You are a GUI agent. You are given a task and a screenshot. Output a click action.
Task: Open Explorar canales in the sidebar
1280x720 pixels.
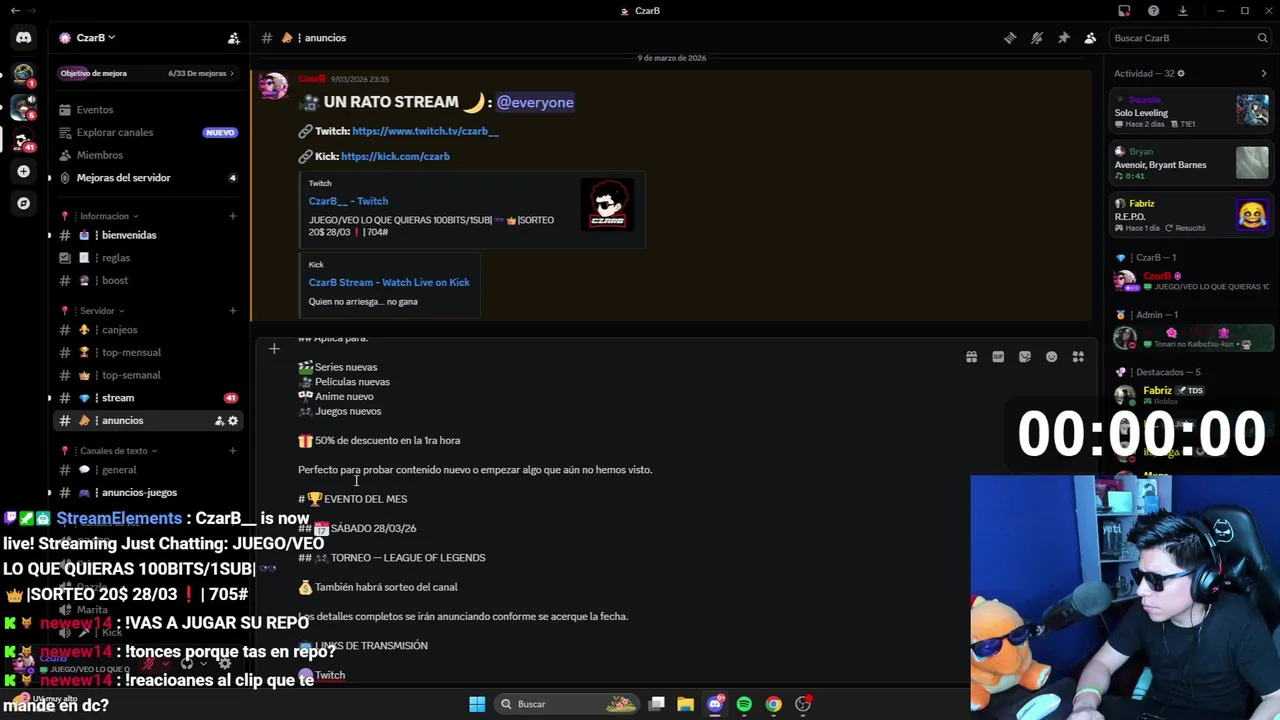point(146,132)
